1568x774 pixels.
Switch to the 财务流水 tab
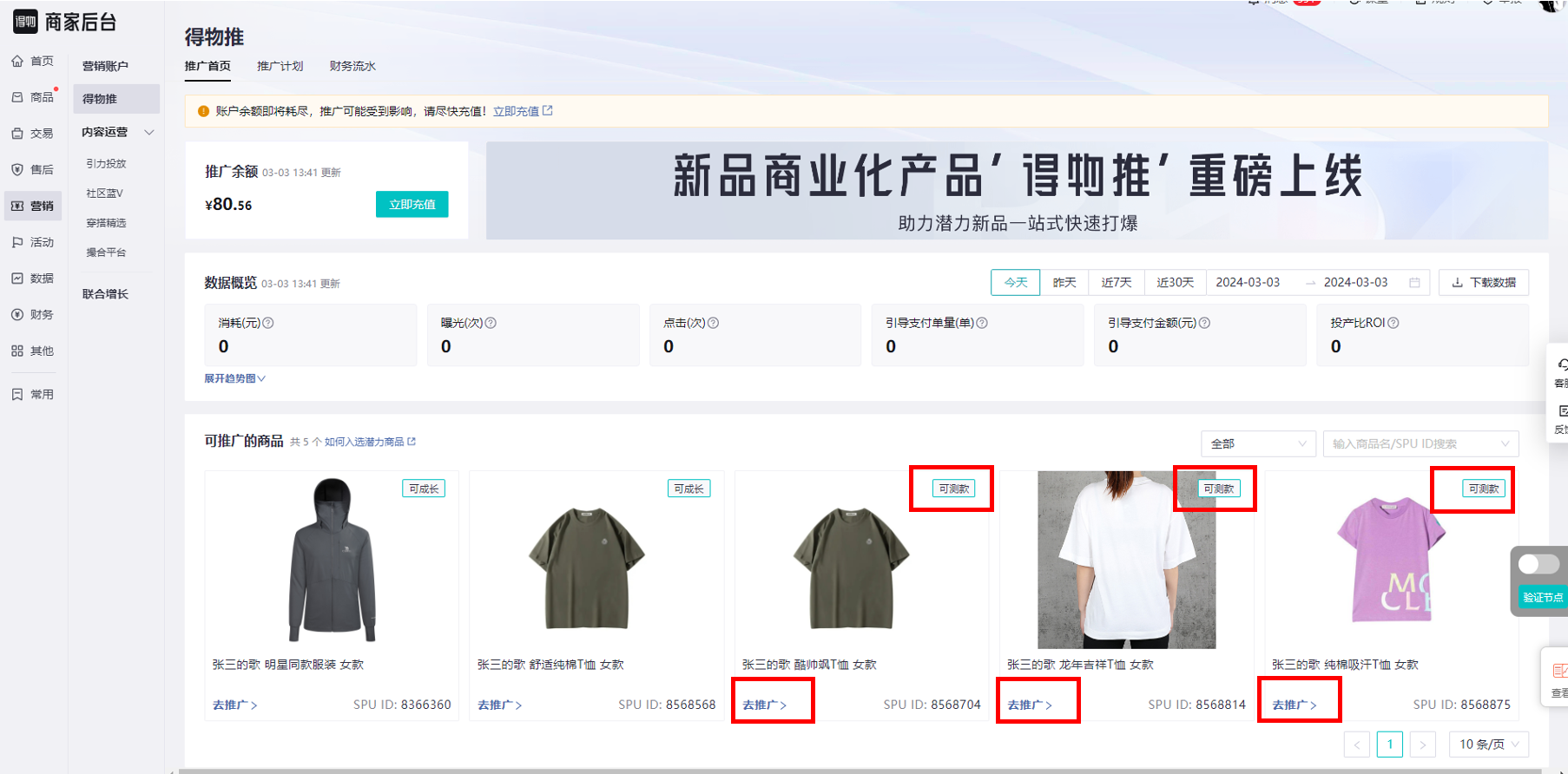pos(352,66)
